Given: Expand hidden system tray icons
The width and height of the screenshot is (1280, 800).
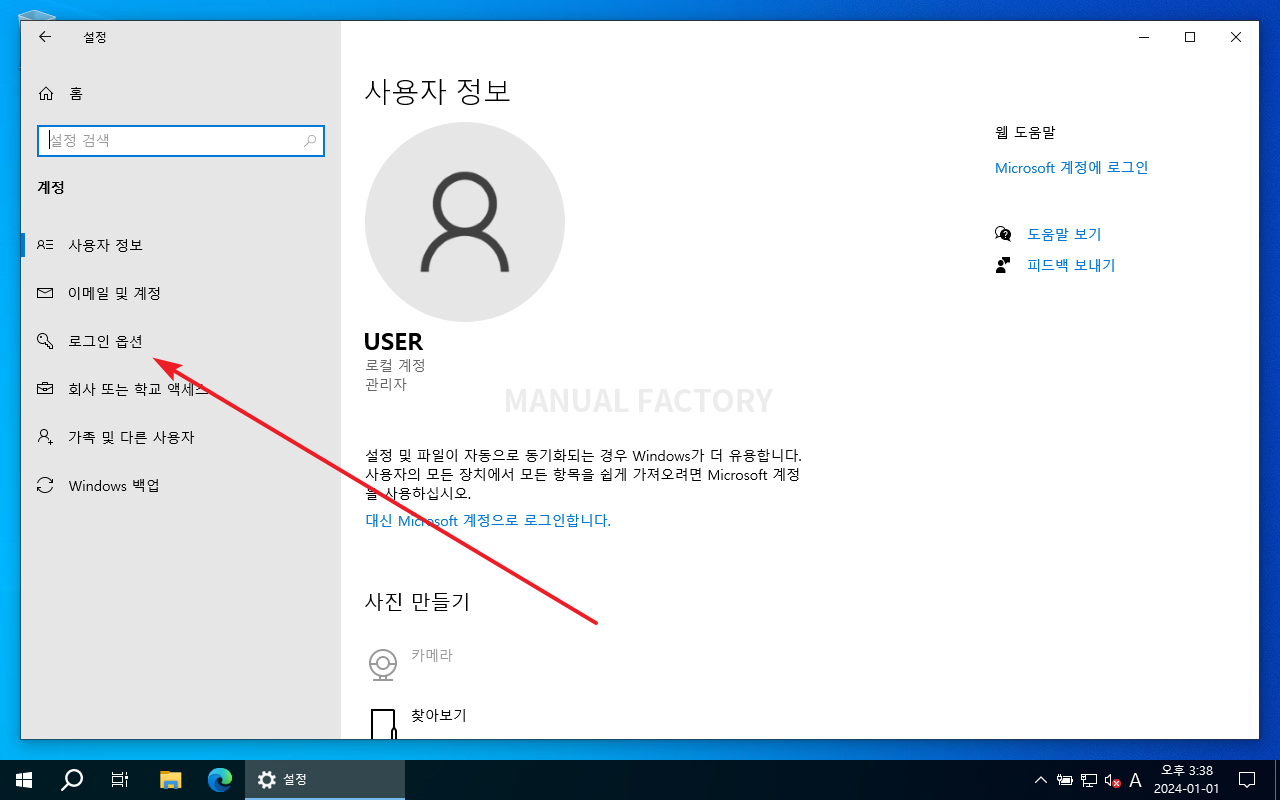Looking at the screenshot, I should (1040, 779).
